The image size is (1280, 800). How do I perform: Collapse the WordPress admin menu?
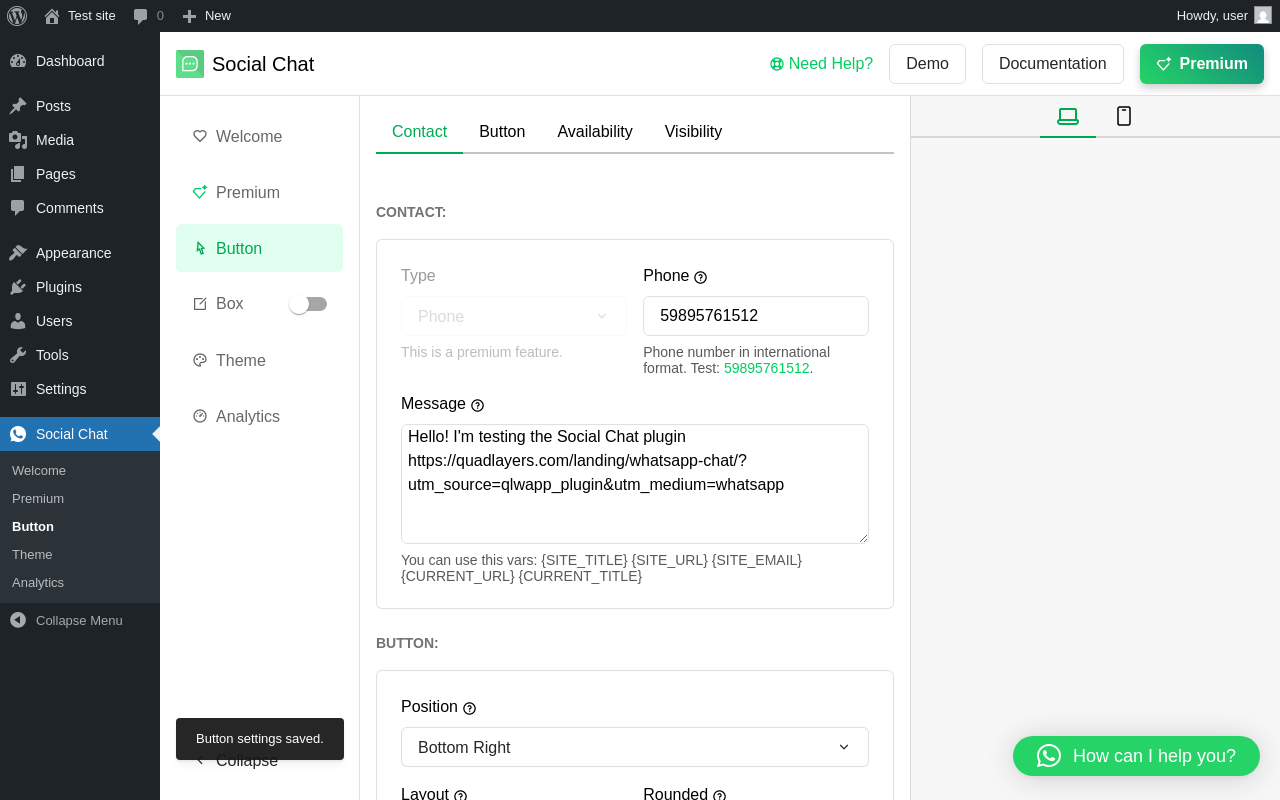[x=66, y=620]
